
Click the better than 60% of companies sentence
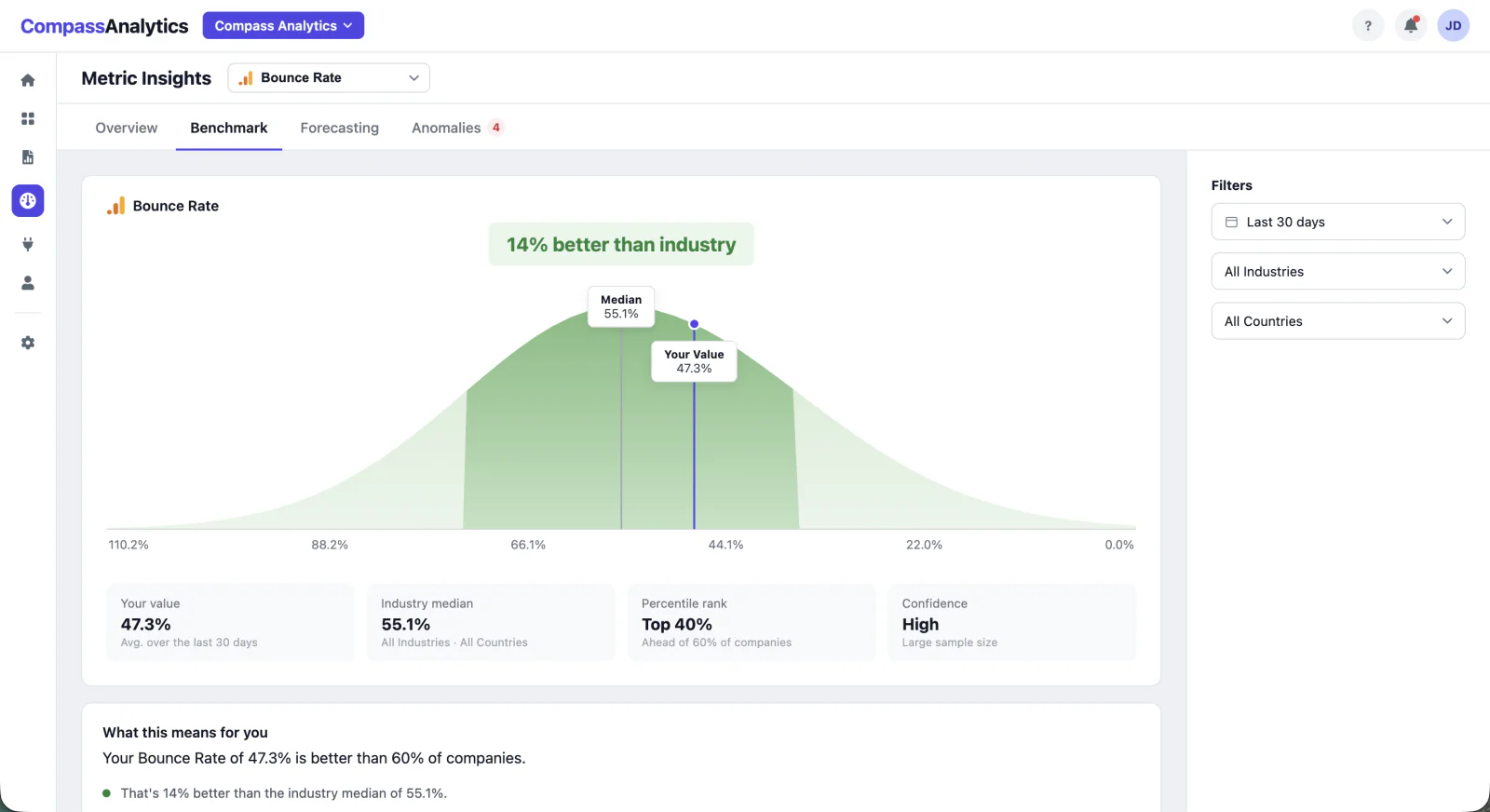pyautogui.click(x=314, y=758)
